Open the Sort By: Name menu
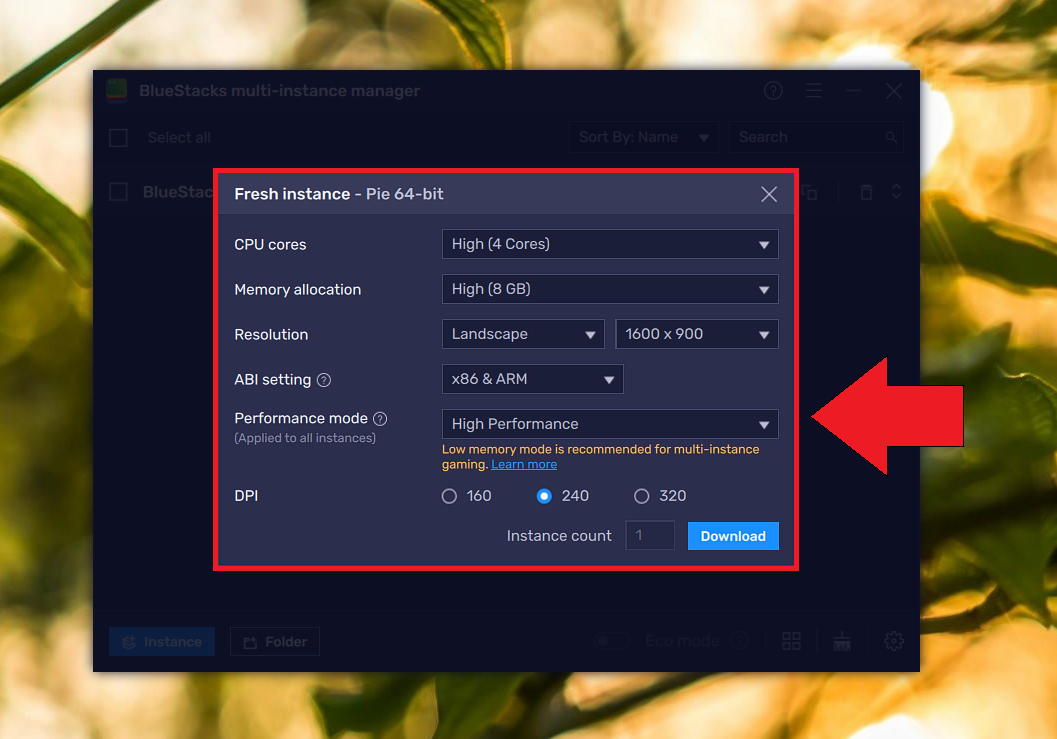This screenshot has height=739, width=1057. [643, 137]
